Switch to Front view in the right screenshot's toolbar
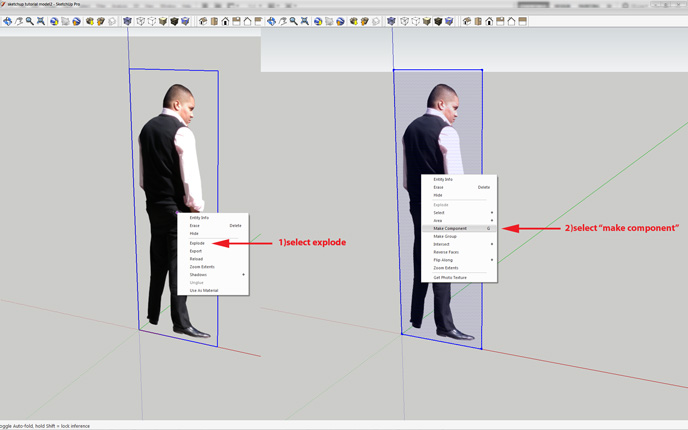This screenshot has width=688, height=430. click(489, 21)
